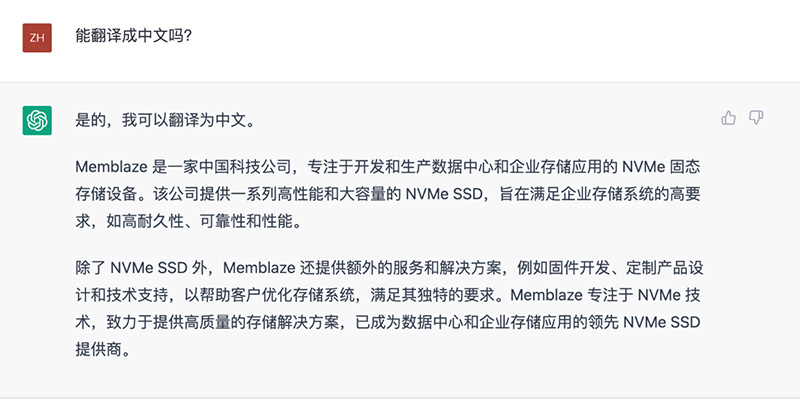Screen dimensions: 800x414
Task: Click the thumbs up feedback icon
Action: 729,118
